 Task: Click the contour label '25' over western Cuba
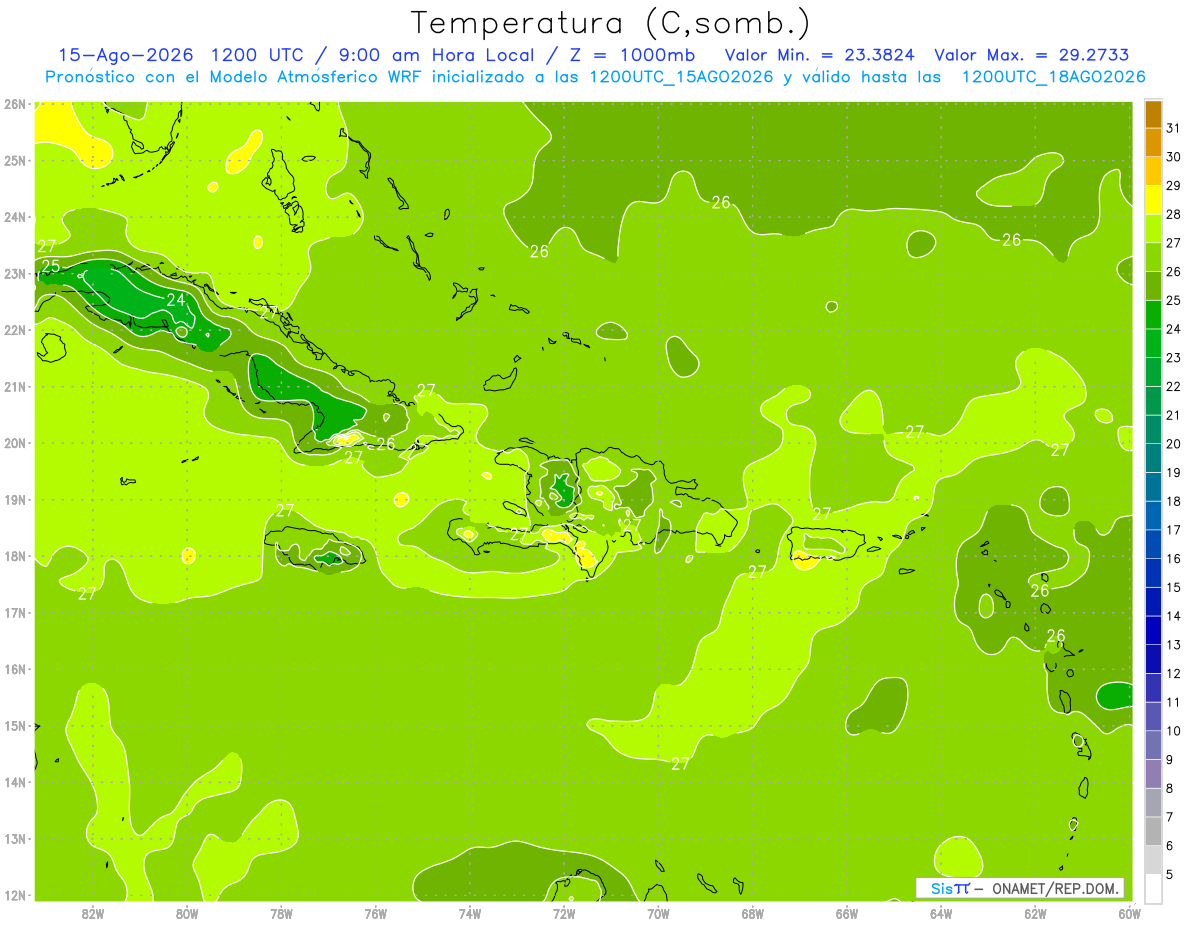tap(51, 266)
